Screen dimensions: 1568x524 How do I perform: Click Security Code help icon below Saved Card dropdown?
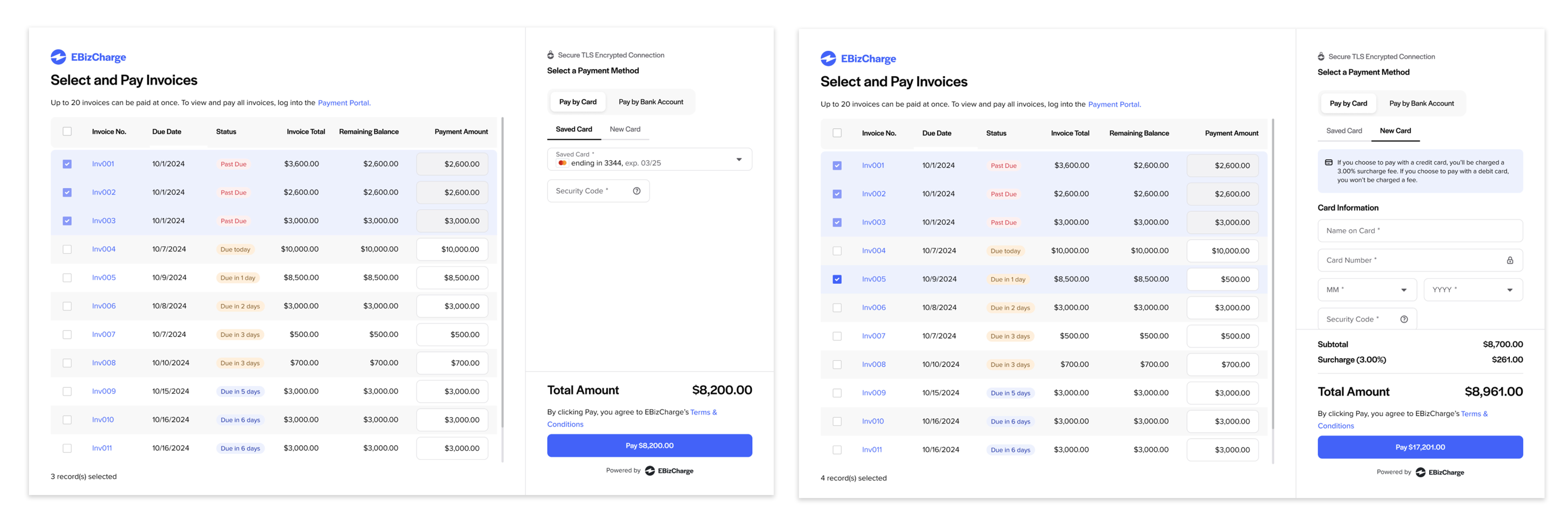click(636, 191)
